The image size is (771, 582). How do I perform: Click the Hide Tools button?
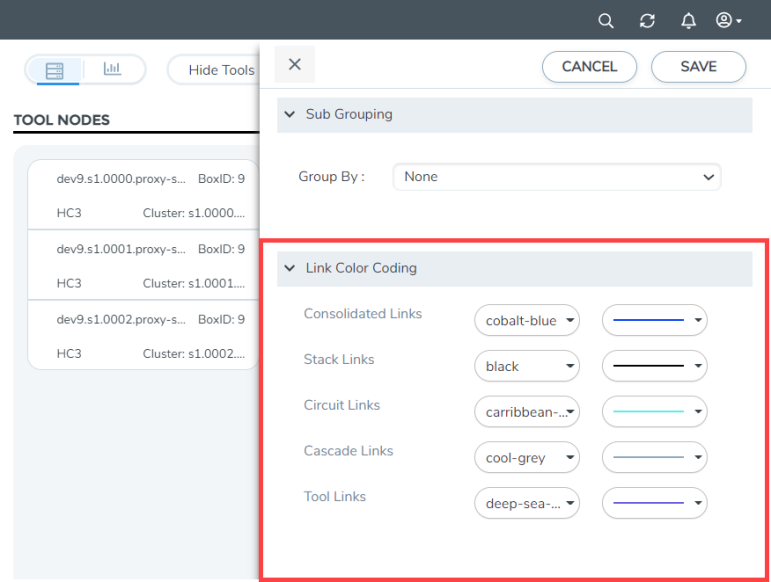(220, 70)
